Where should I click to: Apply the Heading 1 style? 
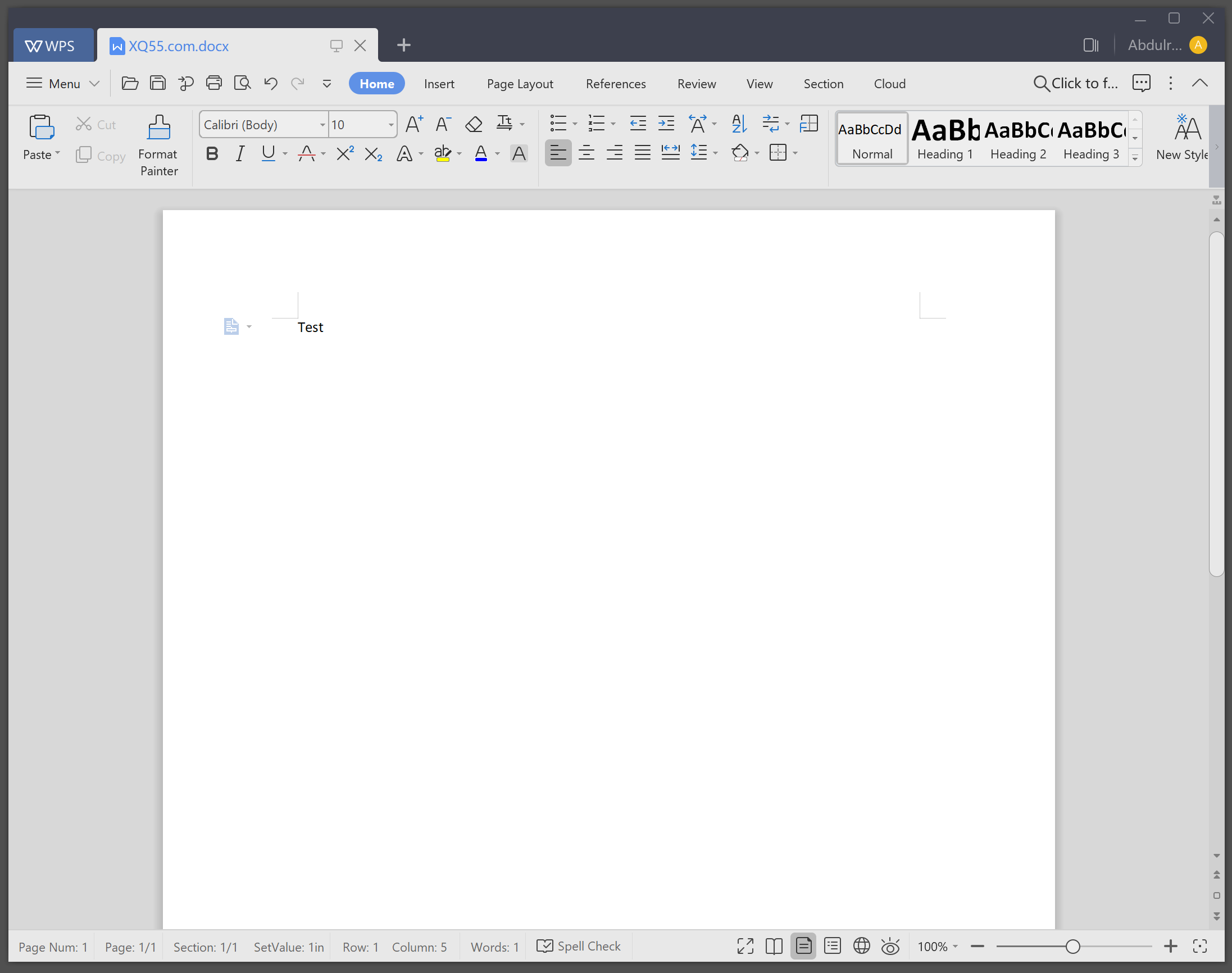pos(944,139)
